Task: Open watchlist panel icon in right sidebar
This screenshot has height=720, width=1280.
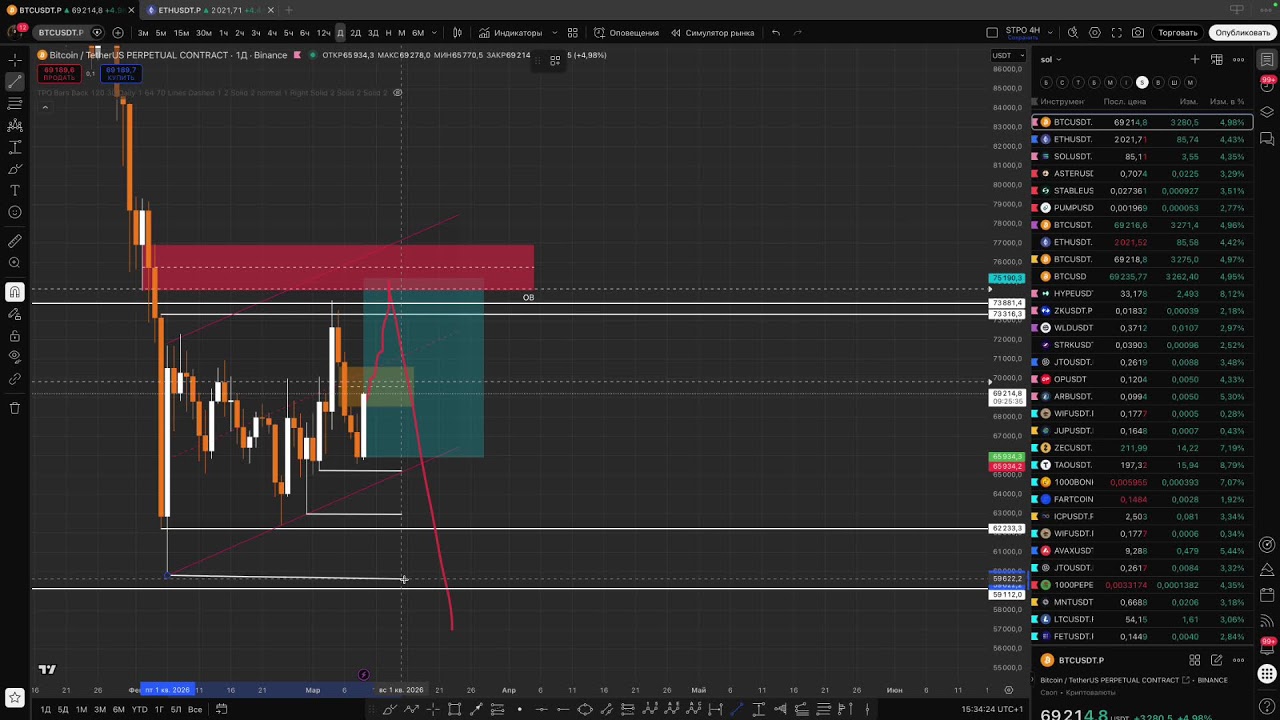Action: tap(1267, 60)
